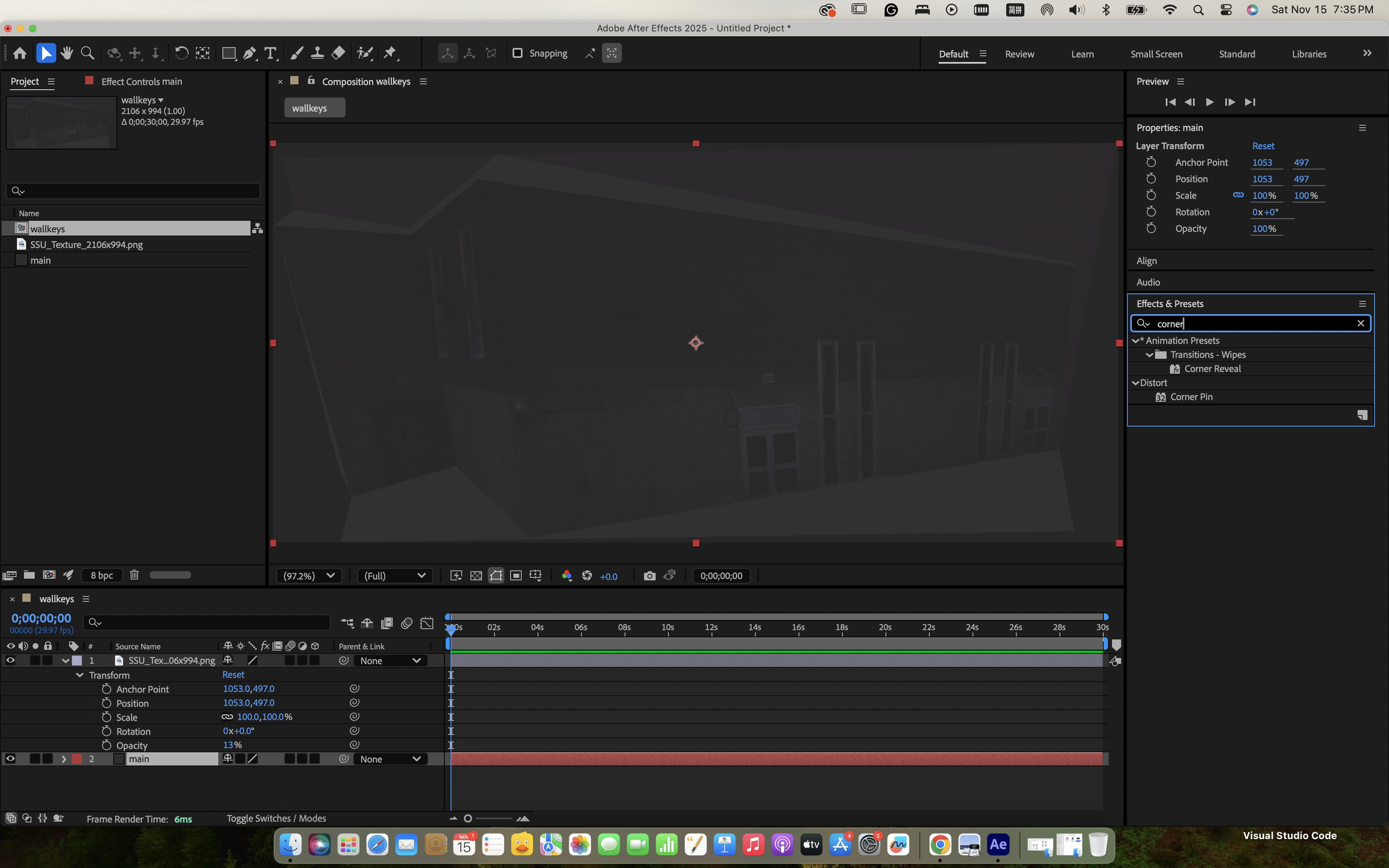The image size is (1389, 868).
Task: Open the magnification ratio dropdown (97.2%)
Action: coord(309,576)
